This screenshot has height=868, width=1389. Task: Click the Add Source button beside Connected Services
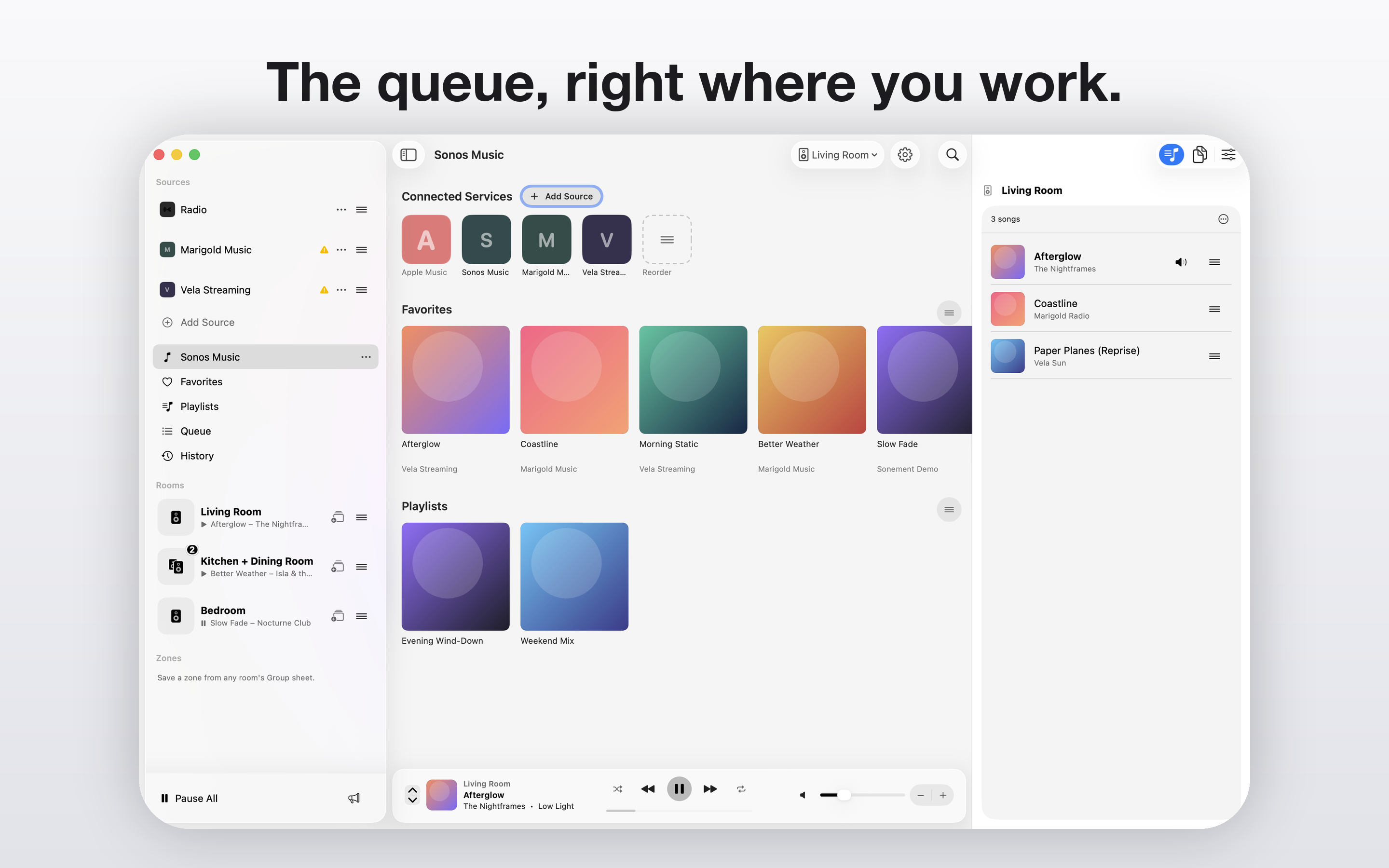(x=561, y=196)
